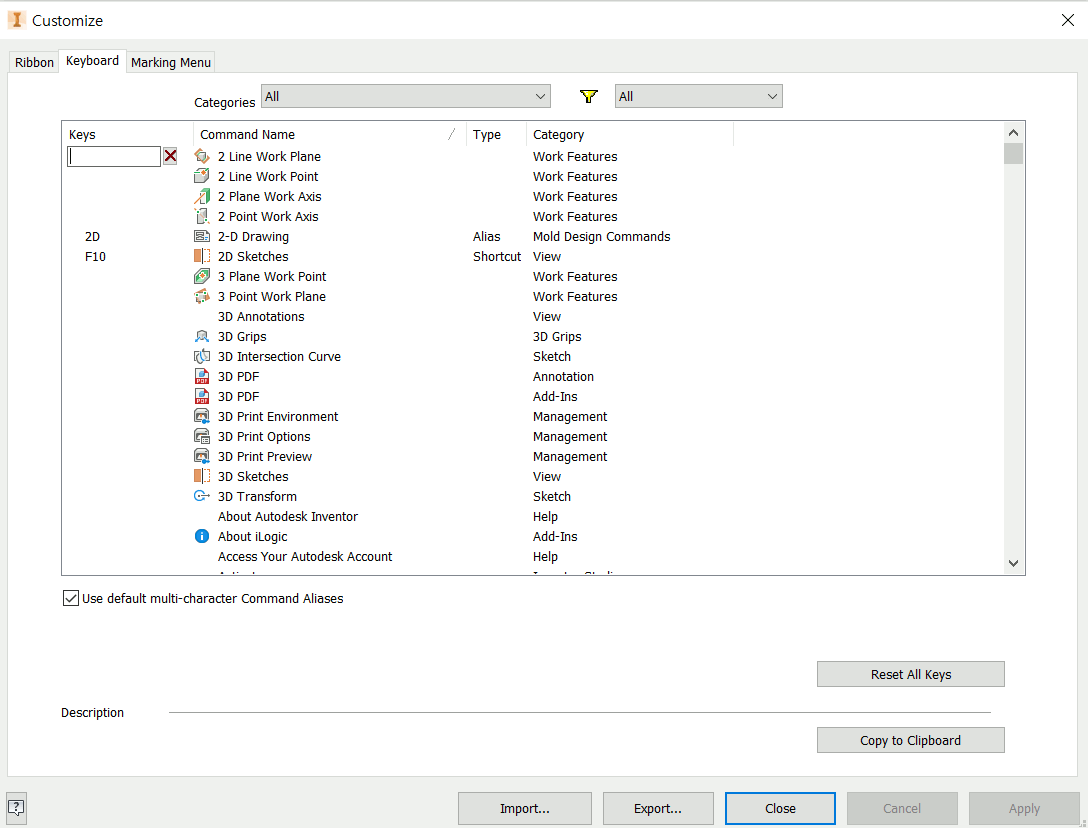Click the 2 Line Work Plane icon
Viewport: 1088px width, 828px height.
click(x=201, y=156)
